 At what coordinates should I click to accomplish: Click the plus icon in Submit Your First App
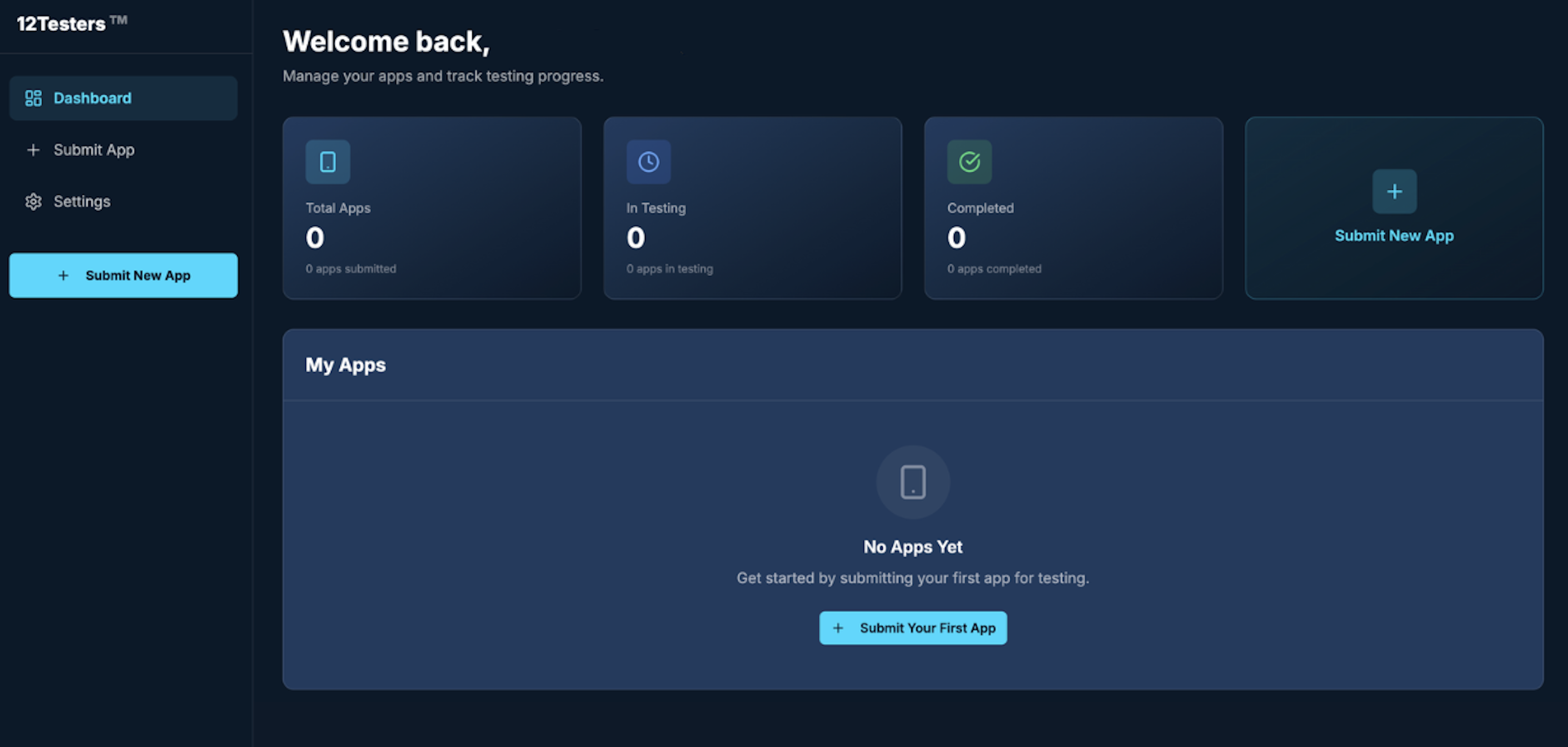tap(838, 628)
